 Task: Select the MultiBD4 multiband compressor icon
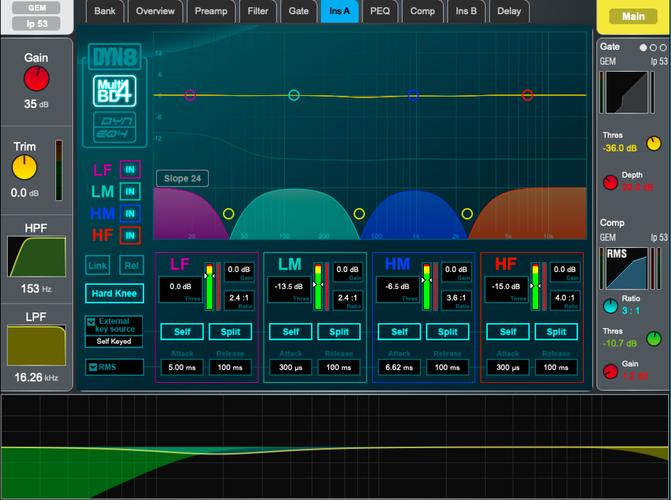pos(113,90)
